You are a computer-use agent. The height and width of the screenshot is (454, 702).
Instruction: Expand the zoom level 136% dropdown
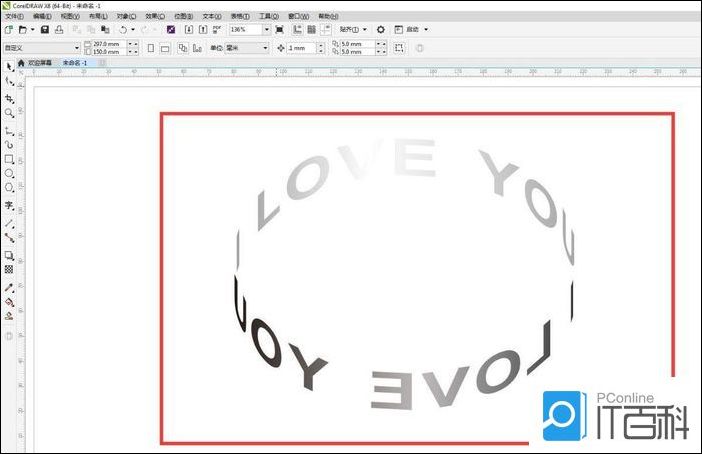click(268, 30)
